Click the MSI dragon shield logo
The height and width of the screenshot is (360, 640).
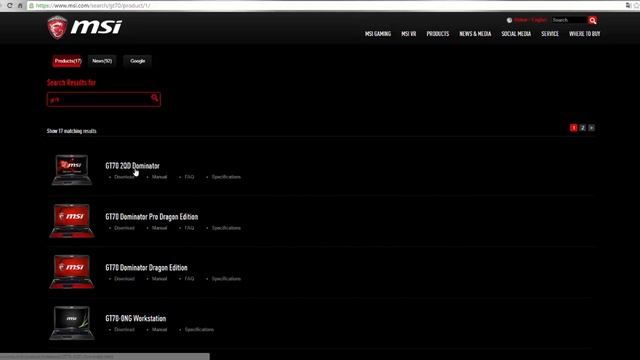click(57, 27)
